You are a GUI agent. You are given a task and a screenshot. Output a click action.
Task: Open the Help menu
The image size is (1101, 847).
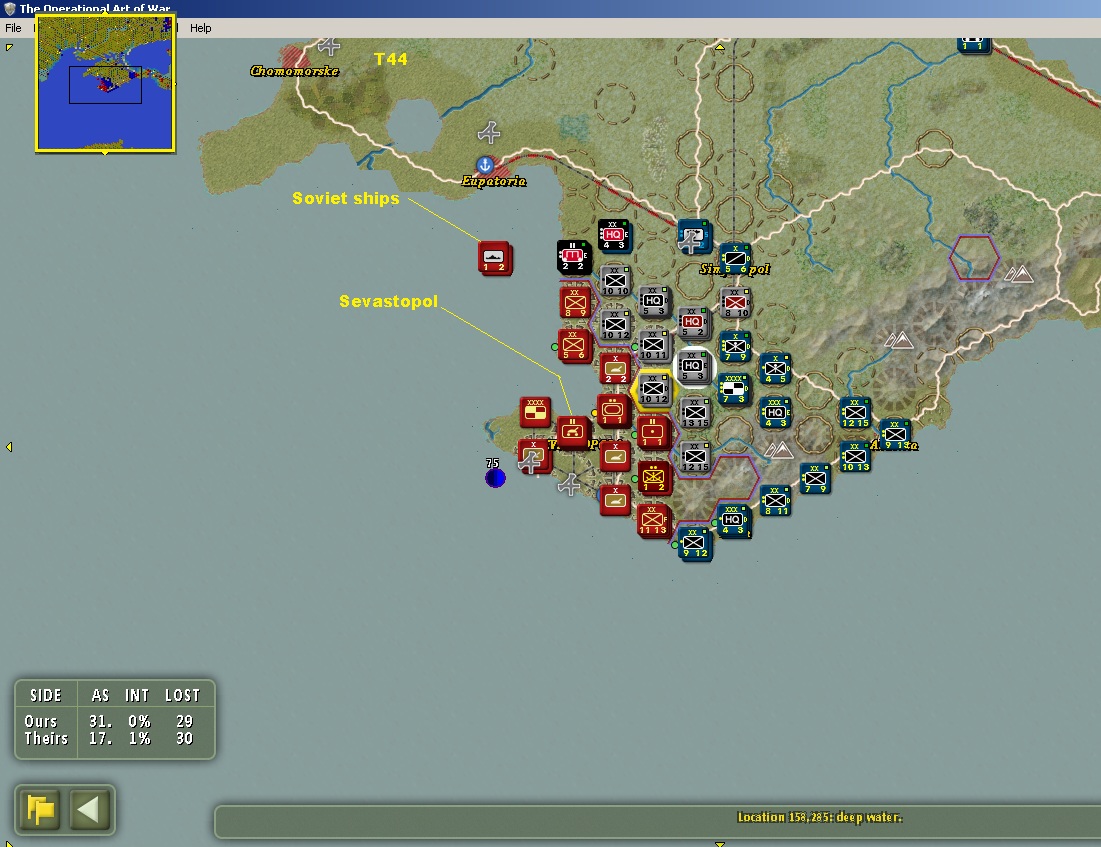200,28
